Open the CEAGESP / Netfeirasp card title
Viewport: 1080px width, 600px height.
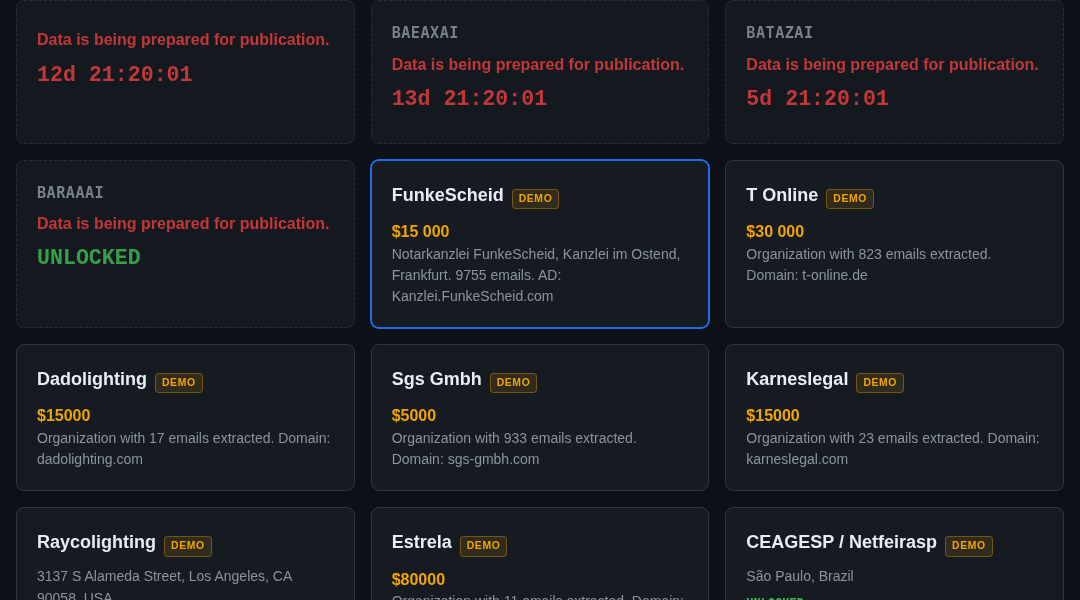[841, 543]
